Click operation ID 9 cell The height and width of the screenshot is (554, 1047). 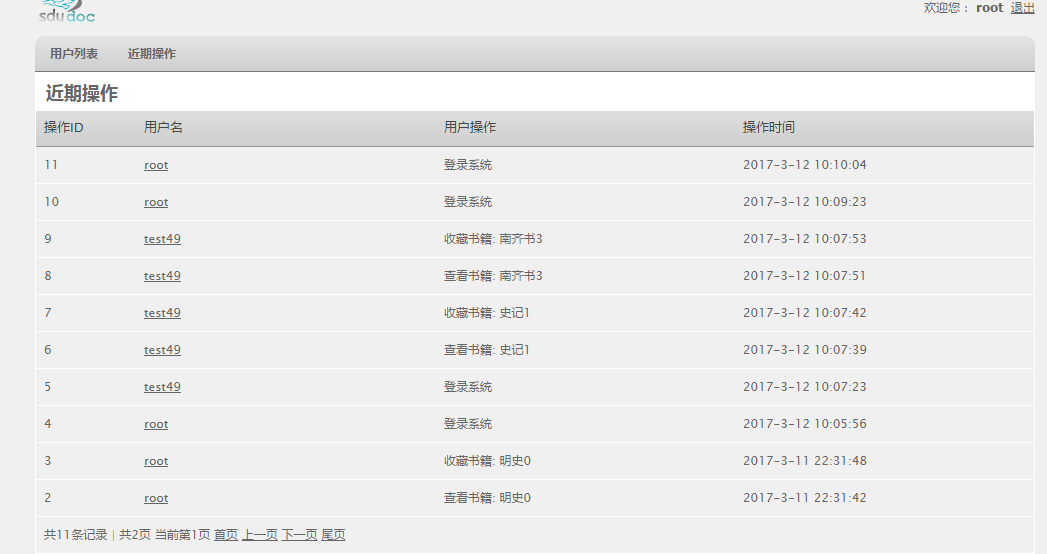[x=48, y=239]
